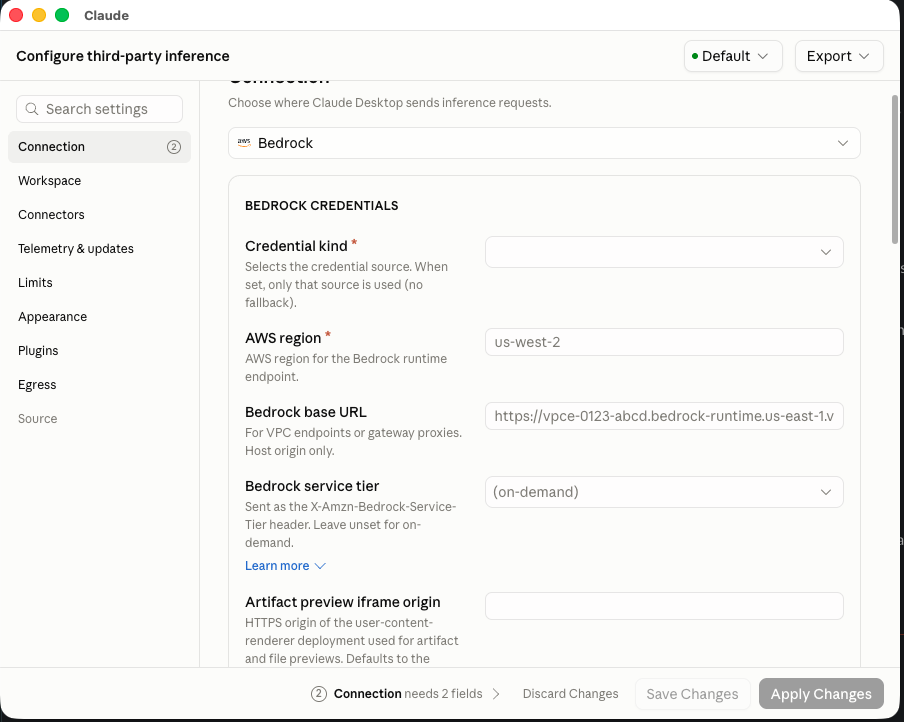
Task: Click 'Choose where Claude Desktop sends inference requests' text
Action: tap(390, 103)
